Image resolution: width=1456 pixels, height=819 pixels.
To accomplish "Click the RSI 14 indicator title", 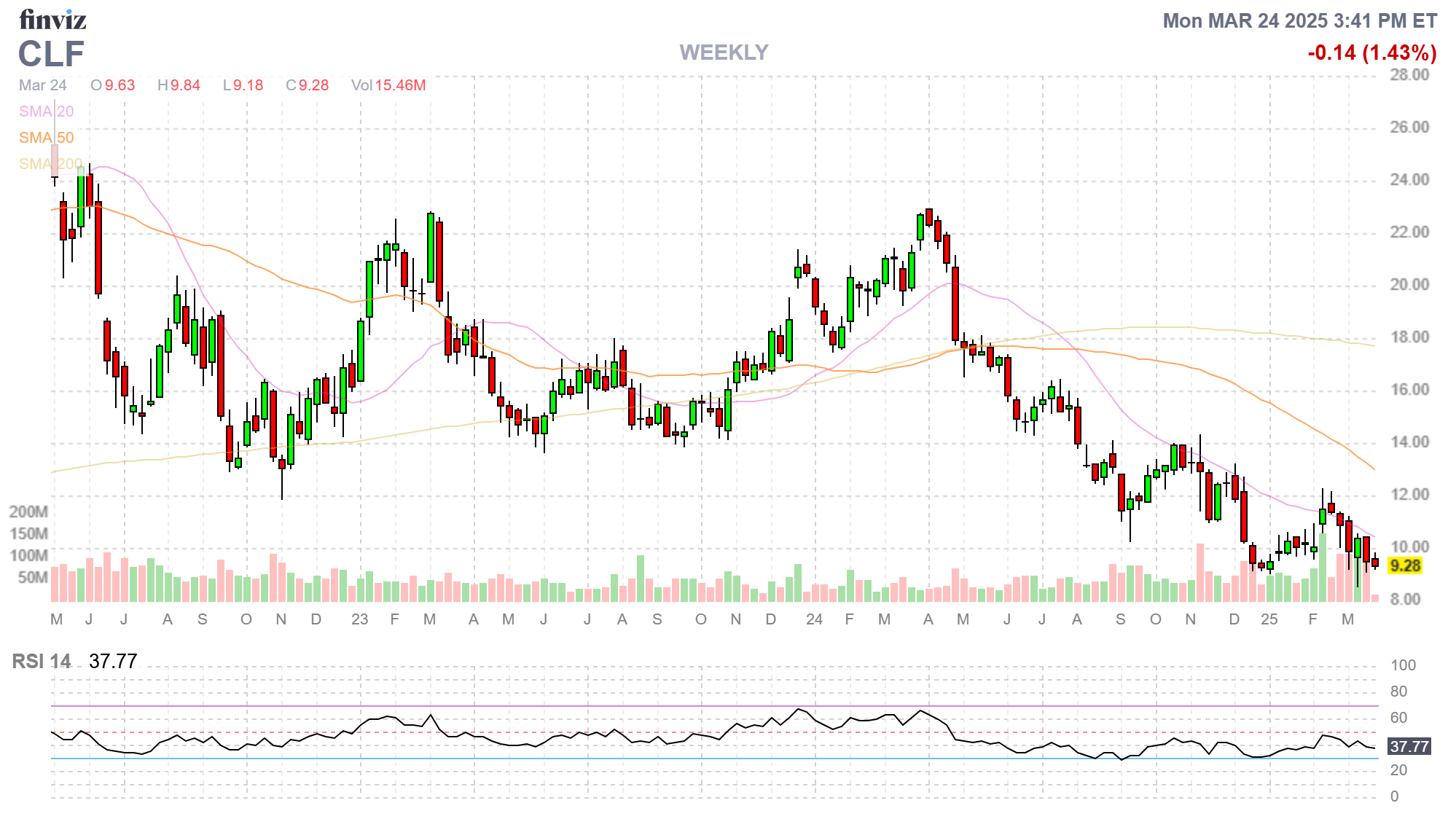I will point(42,662).
